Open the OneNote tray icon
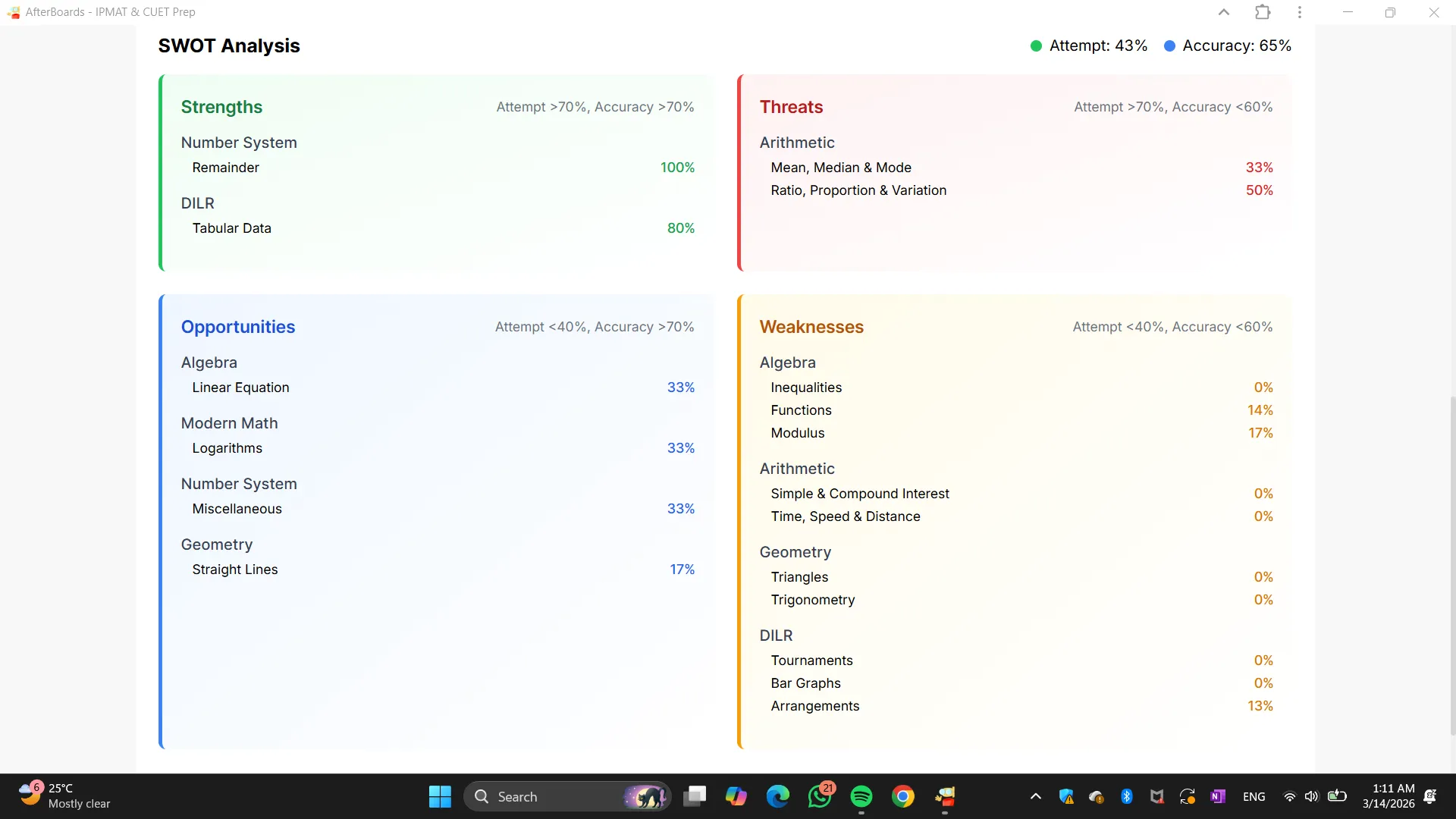Image resolution: width=1456 pixels, height=819 pixels. [x=1218, y=796]
